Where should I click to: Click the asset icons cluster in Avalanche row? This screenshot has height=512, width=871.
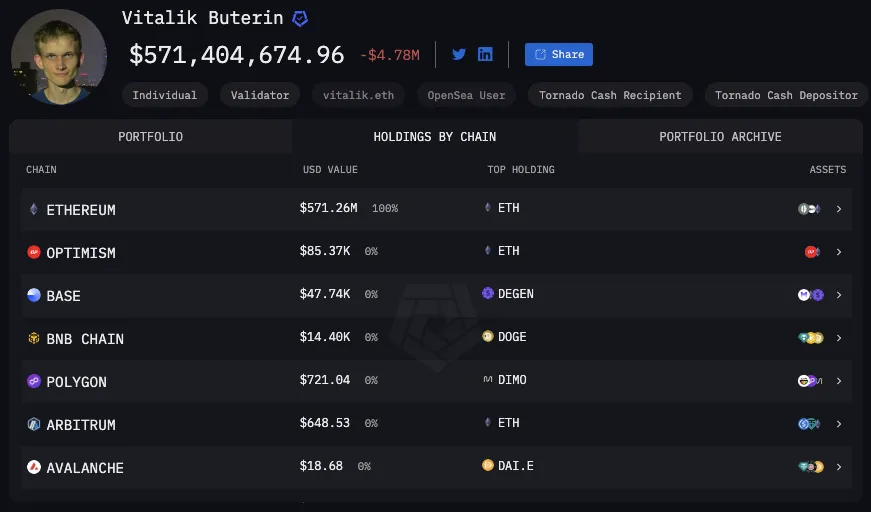pos(811,467)
